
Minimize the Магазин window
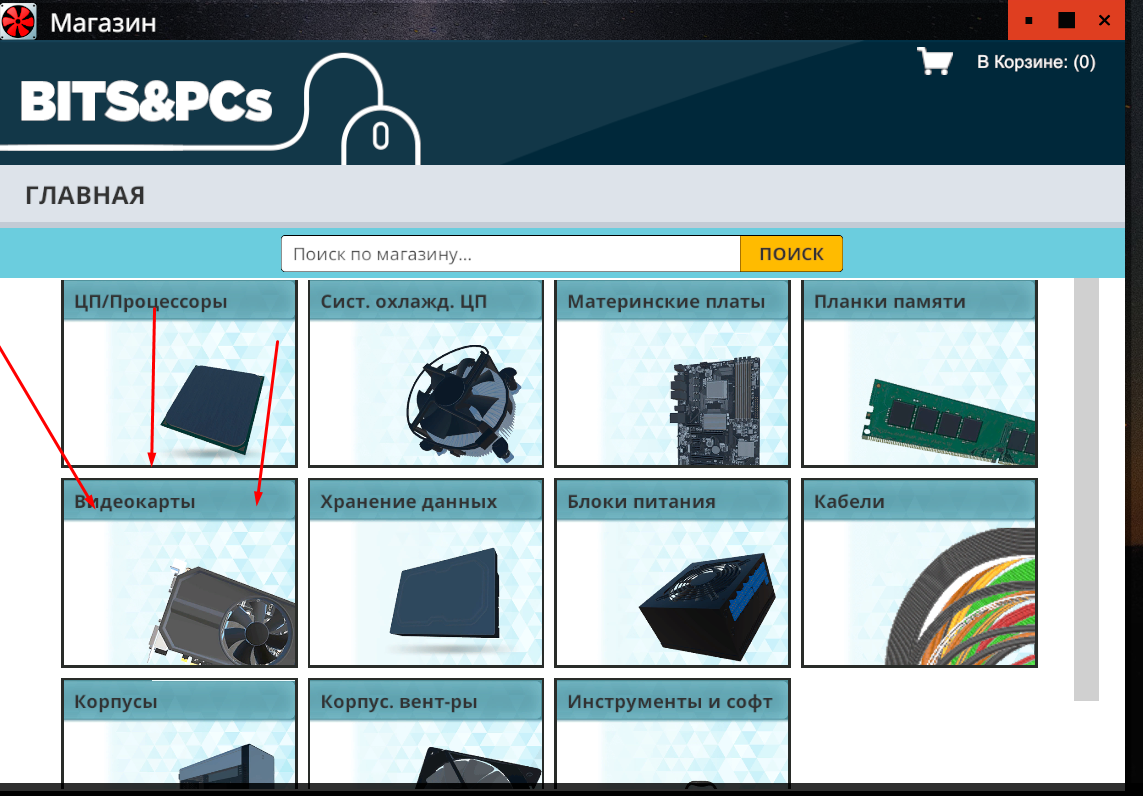click(x=1029, y=20)
